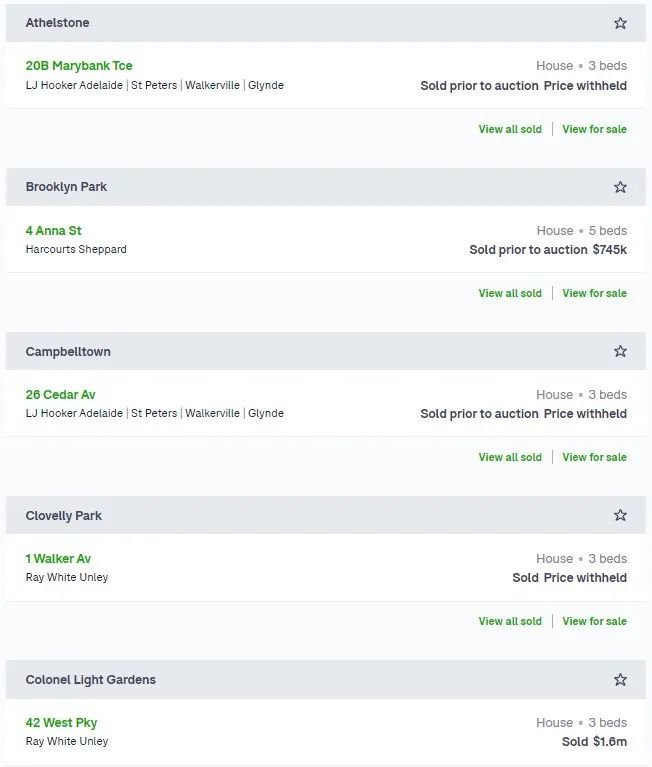The width and height of the screenshot is (652, 767).
Task: Open the 4 Anna St listing
Action: tap(53, 230)
